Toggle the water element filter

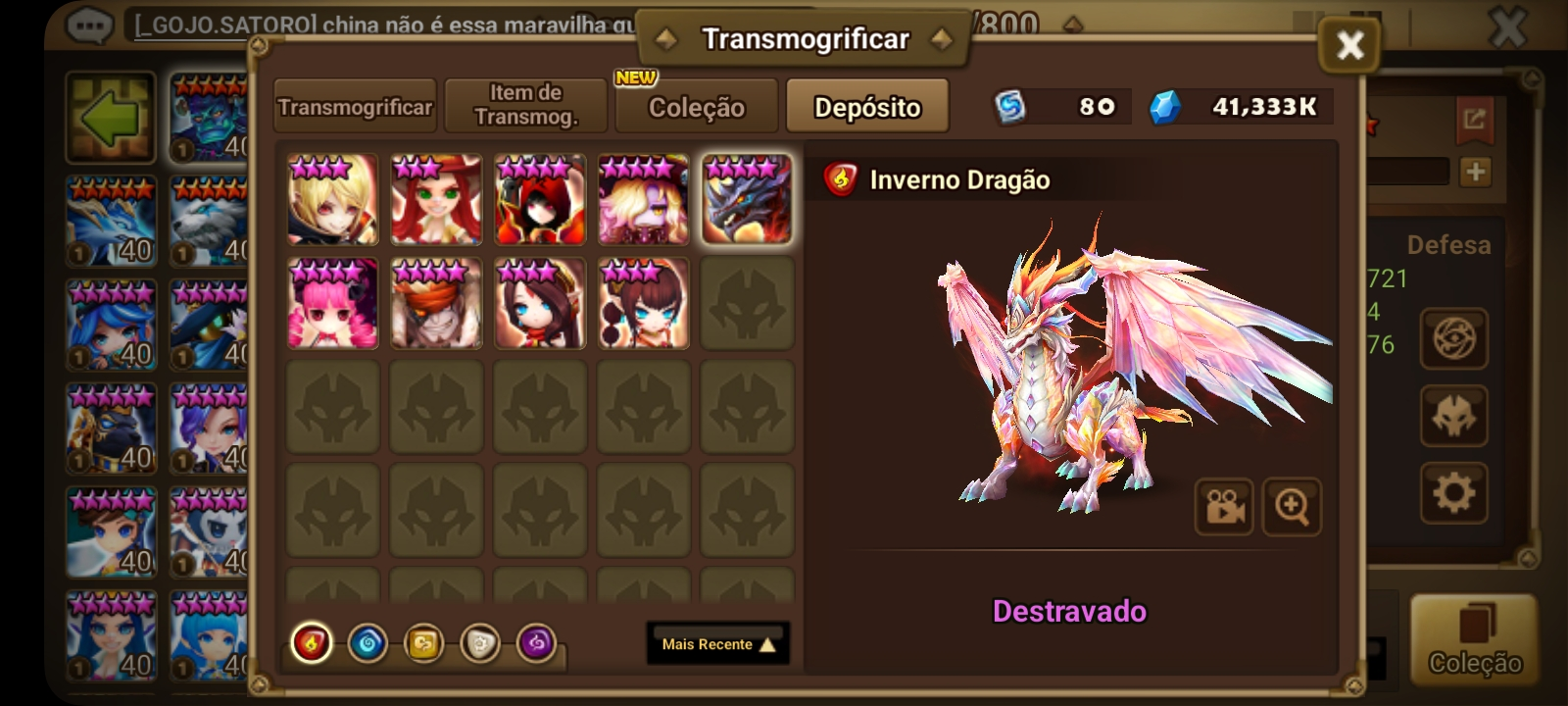tap(367, 644)
